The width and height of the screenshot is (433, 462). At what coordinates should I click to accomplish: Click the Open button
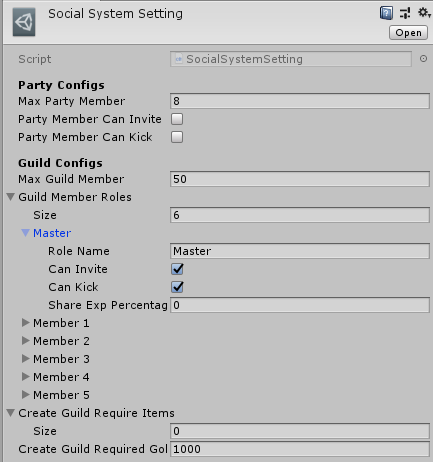(408, 33)
